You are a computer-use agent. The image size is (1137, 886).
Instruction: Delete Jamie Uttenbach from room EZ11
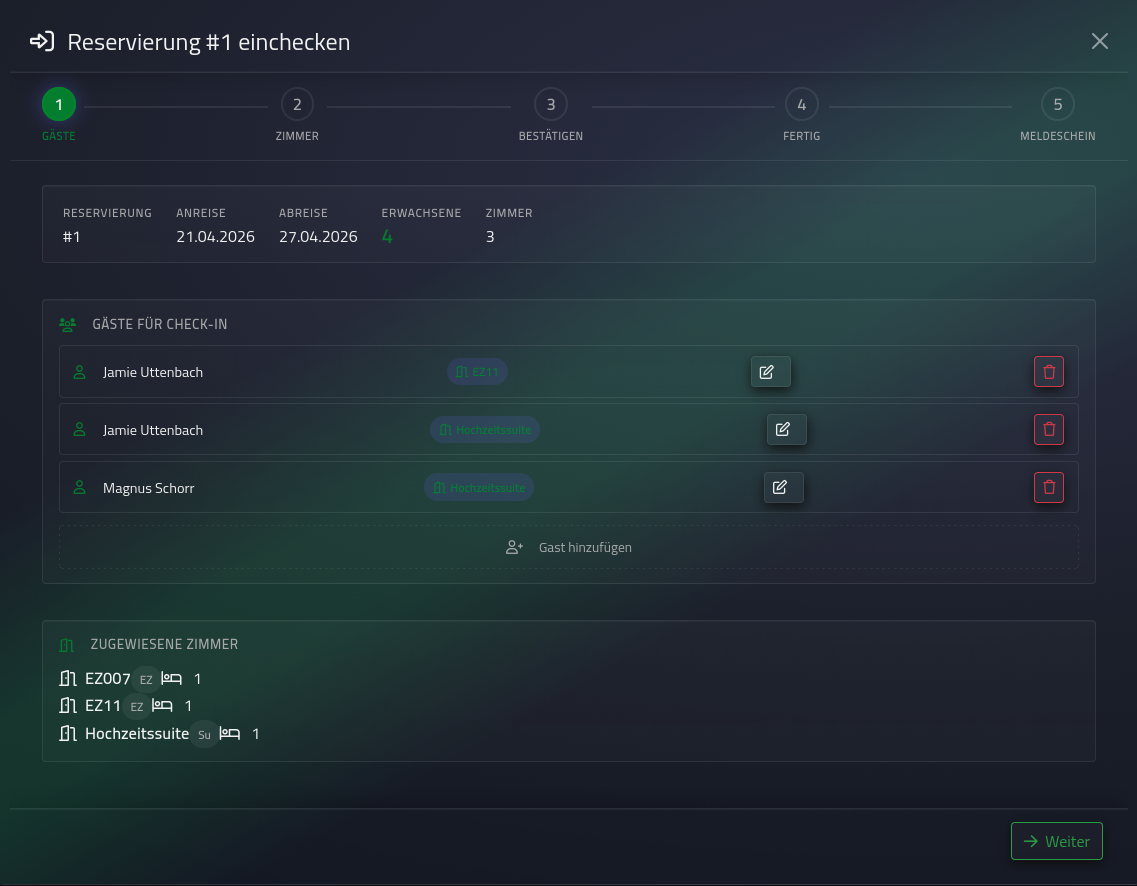pyautogui.click(x=1049, y=372)
